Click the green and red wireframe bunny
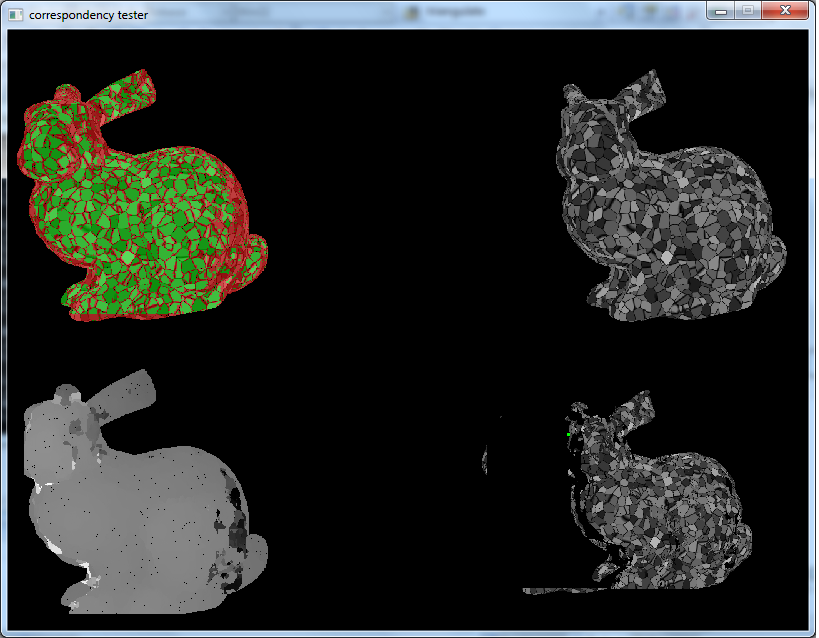The height and width of the screenshot is (638, 819). coord(143,195)
